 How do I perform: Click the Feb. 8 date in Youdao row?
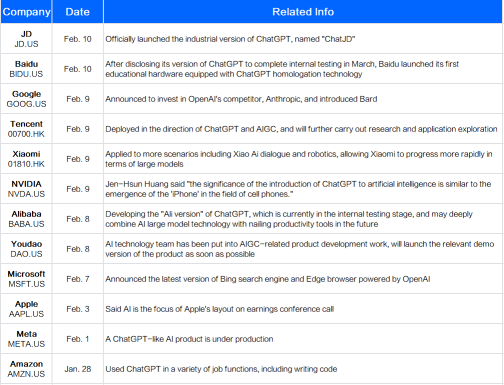click(78, 249)
